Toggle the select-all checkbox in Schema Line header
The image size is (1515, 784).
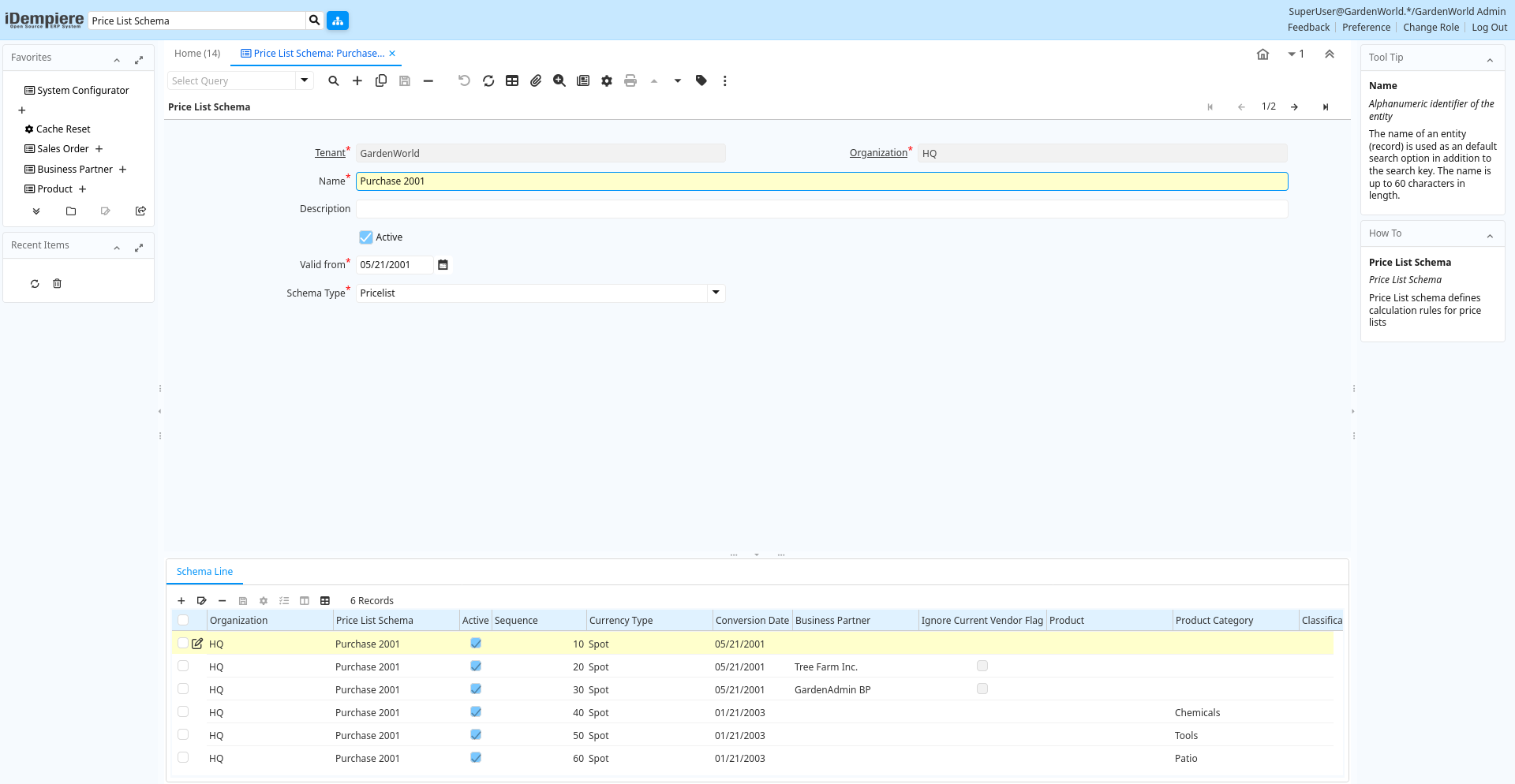[183, 620]
